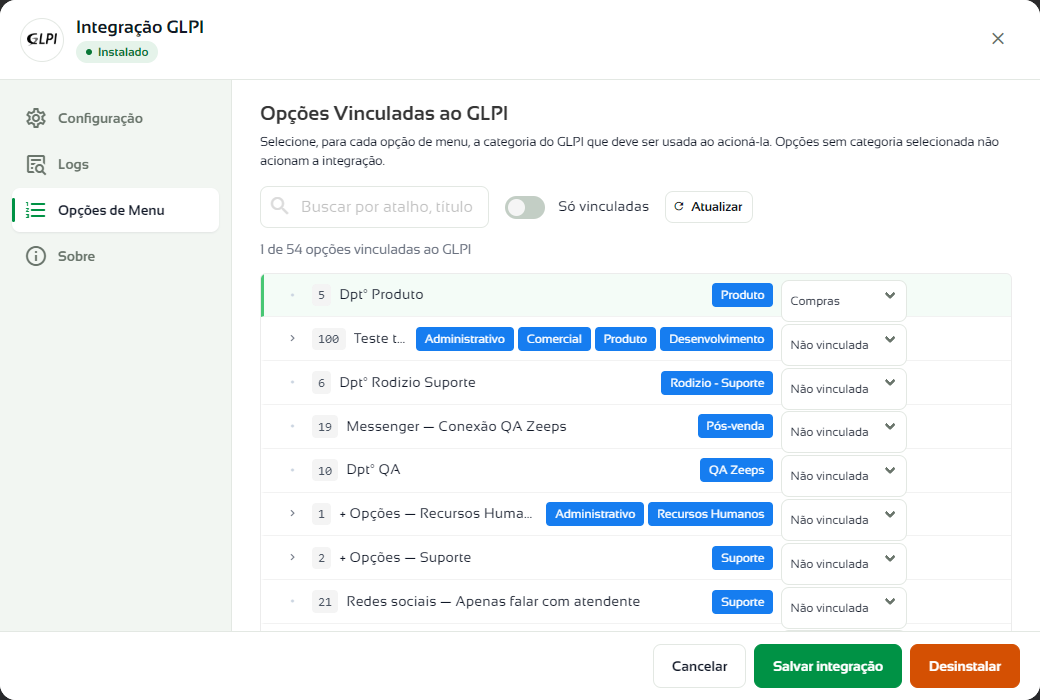Click the shortcut number 100 badge

coord(328,339)
